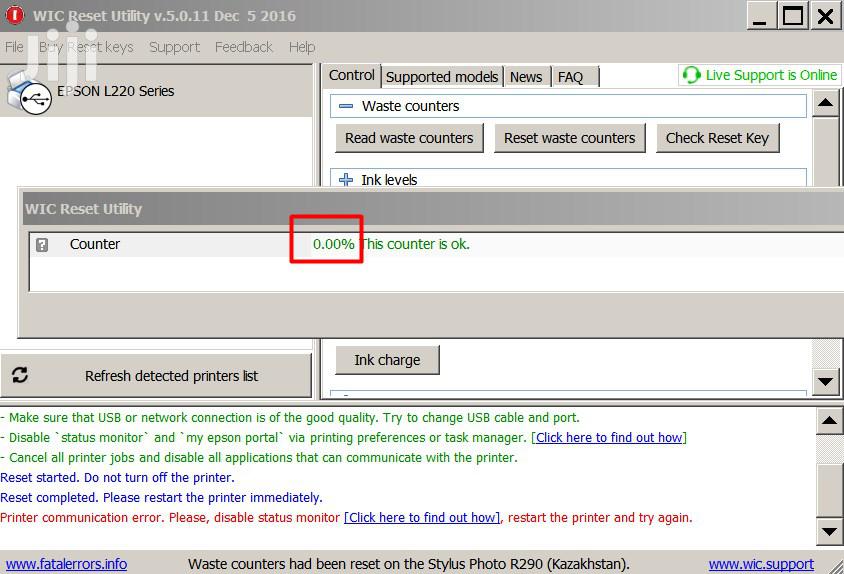Click the 'Waste counters had been reset' status text

[x=409, y=564]
